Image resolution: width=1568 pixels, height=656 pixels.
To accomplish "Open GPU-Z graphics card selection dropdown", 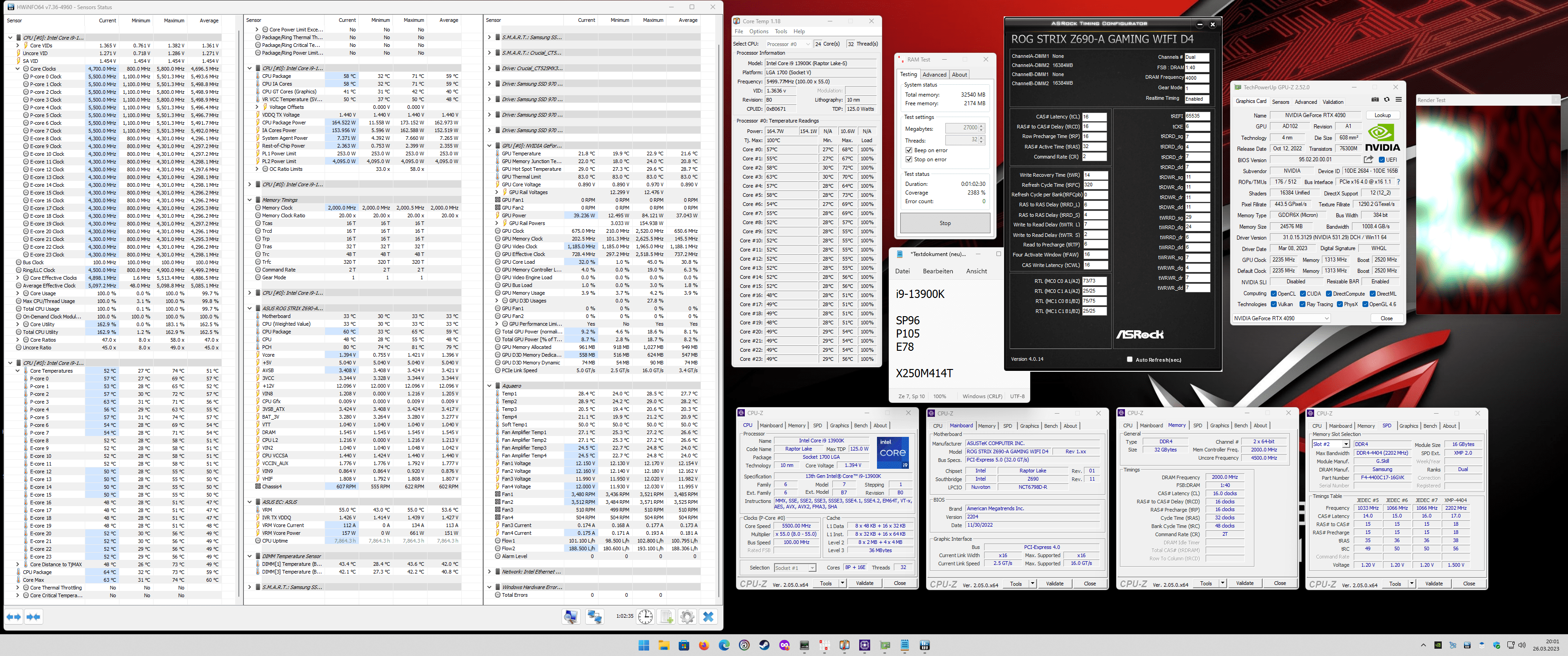I will point(1281,318).
